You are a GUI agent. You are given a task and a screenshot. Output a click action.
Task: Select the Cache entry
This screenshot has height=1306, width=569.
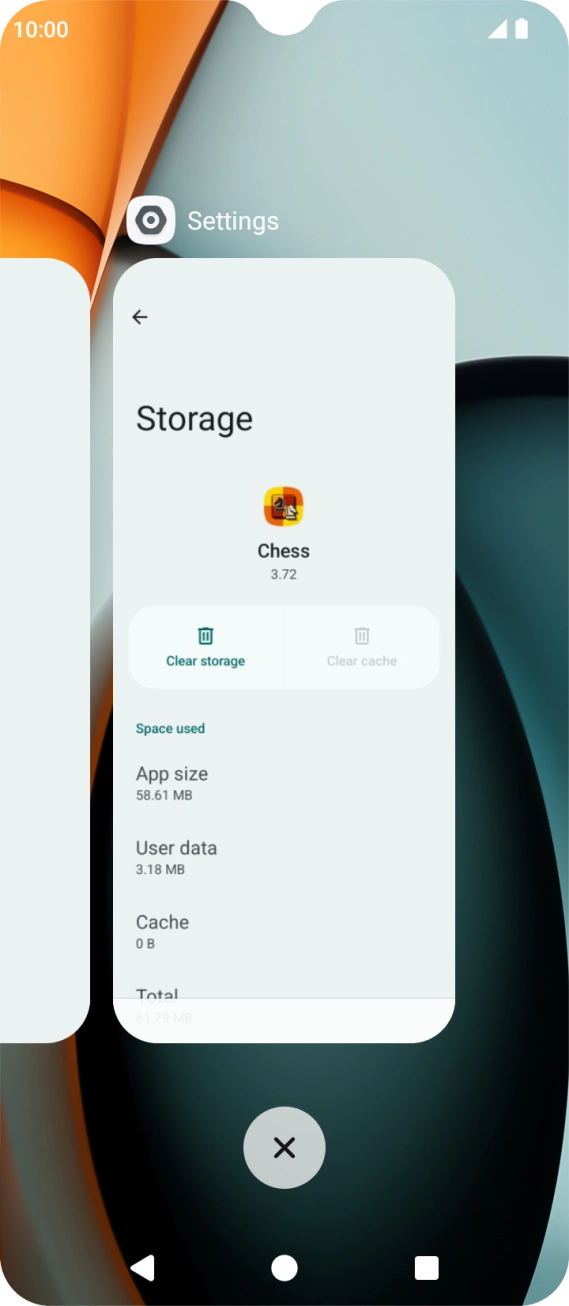click(284, 932)
